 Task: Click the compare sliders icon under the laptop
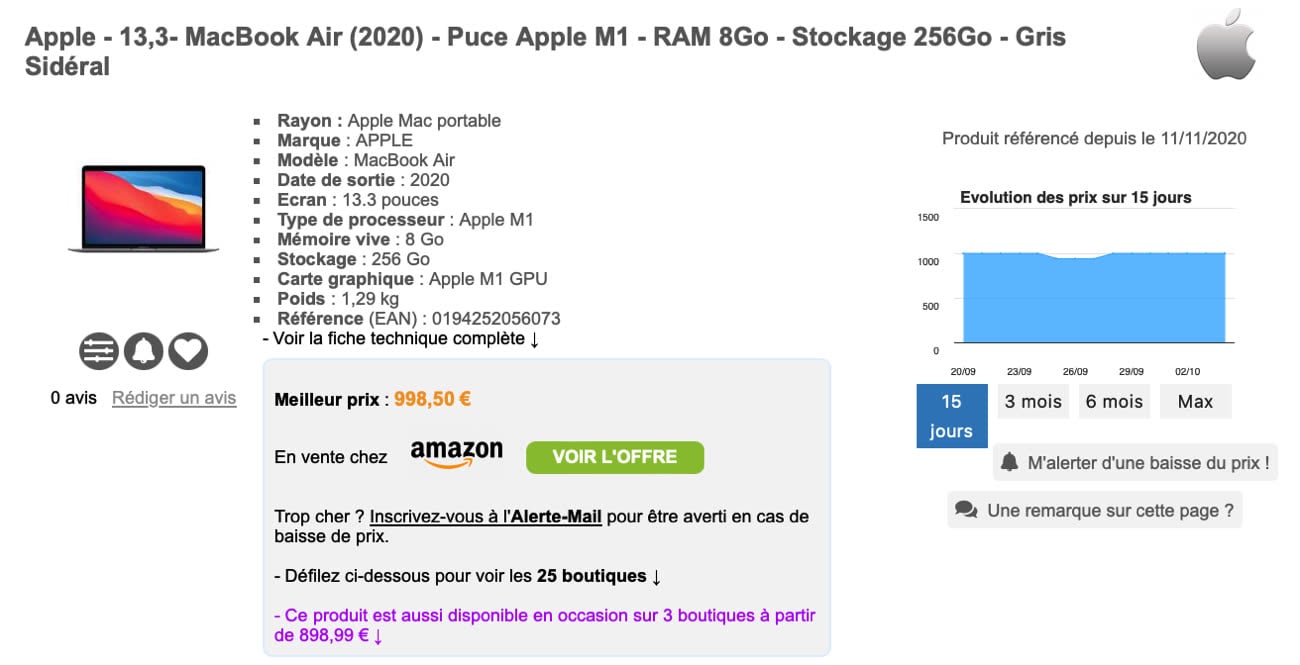(99, 351)
